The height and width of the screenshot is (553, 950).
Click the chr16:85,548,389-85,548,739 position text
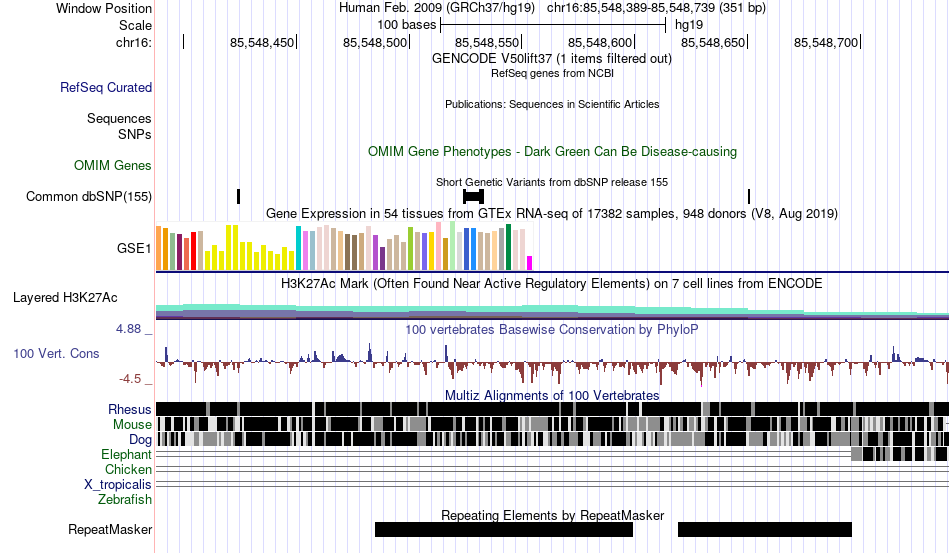click(656, 8)
